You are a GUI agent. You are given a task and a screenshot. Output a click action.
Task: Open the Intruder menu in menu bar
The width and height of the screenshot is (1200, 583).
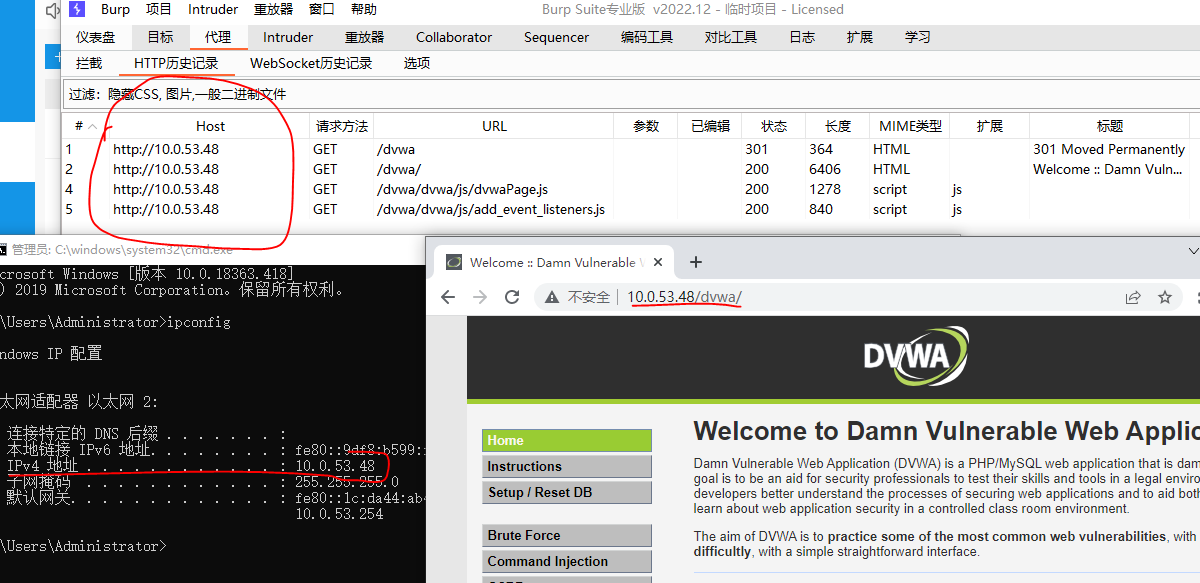(213, 10)
